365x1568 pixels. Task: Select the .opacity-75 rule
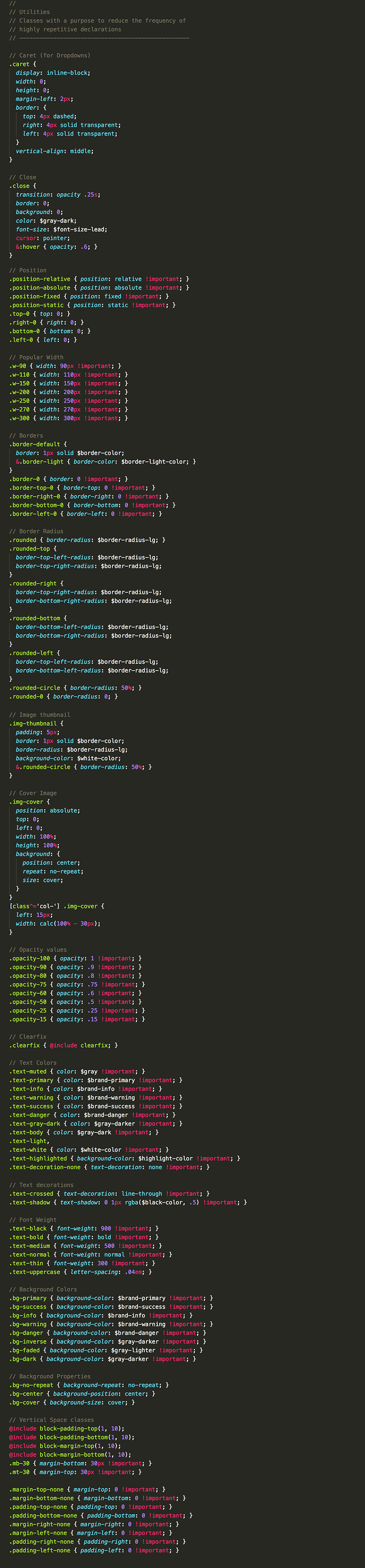pyautogui.click(x=76, y=984)
